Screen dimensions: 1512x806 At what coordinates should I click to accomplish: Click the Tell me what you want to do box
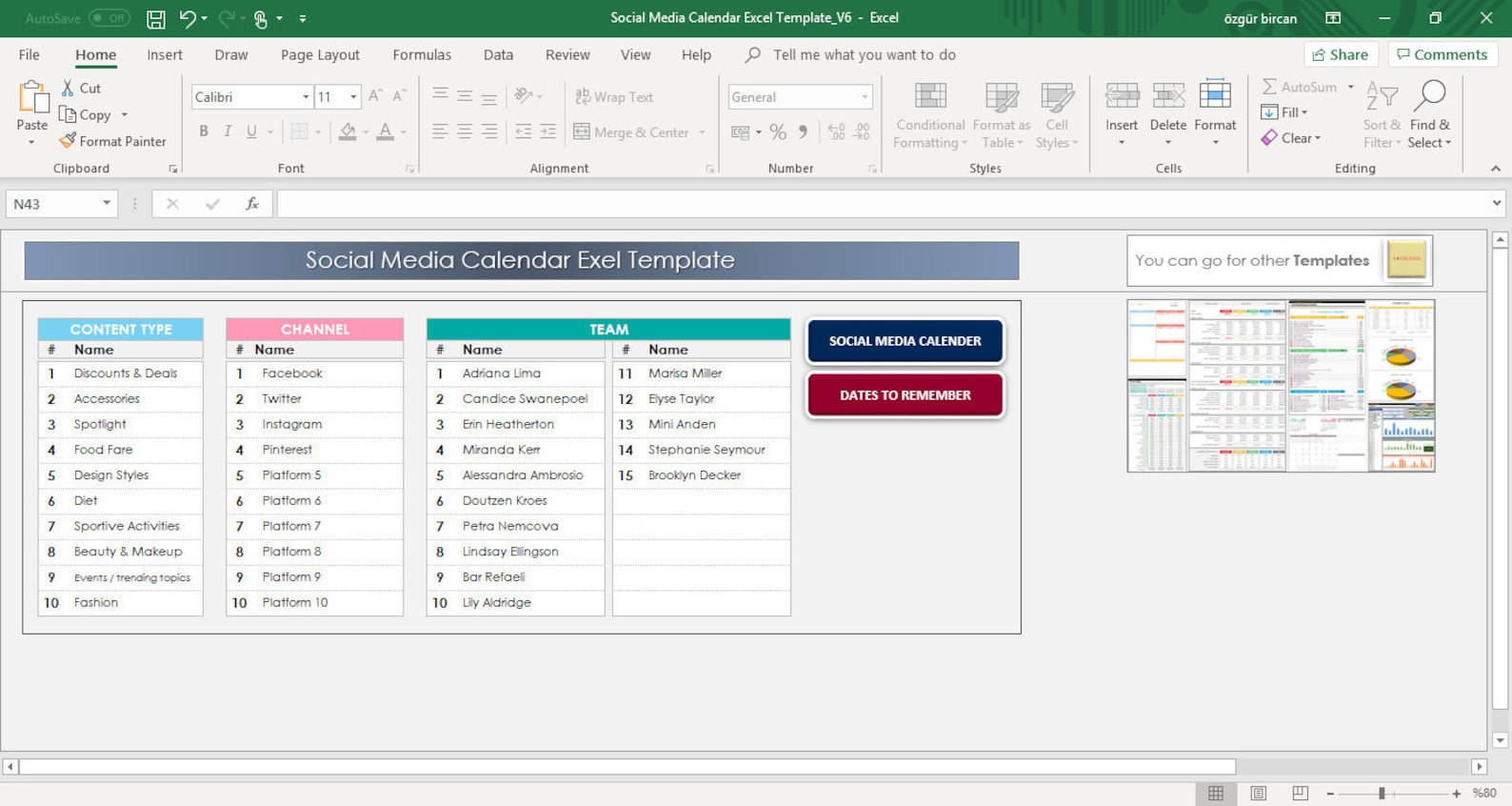point(865,55)
